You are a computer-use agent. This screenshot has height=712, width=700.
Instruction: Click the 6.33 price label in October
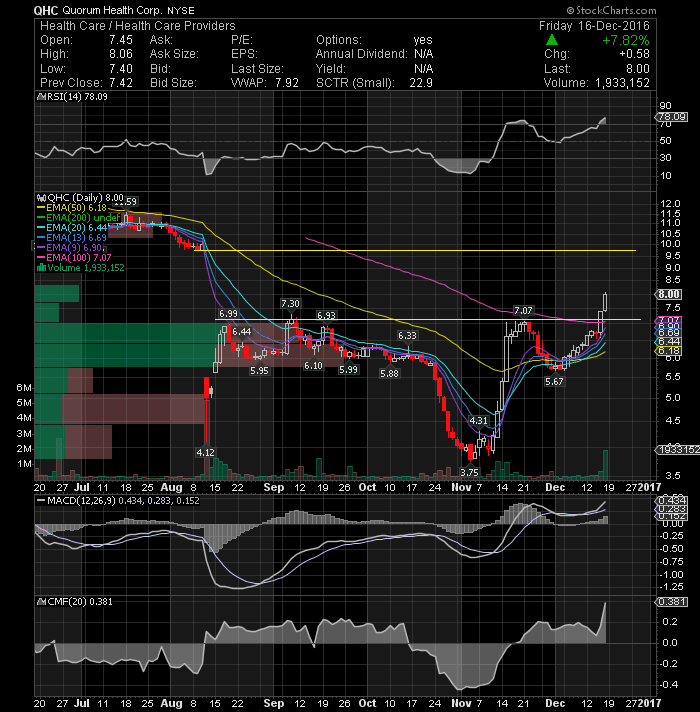pos(407,336)
